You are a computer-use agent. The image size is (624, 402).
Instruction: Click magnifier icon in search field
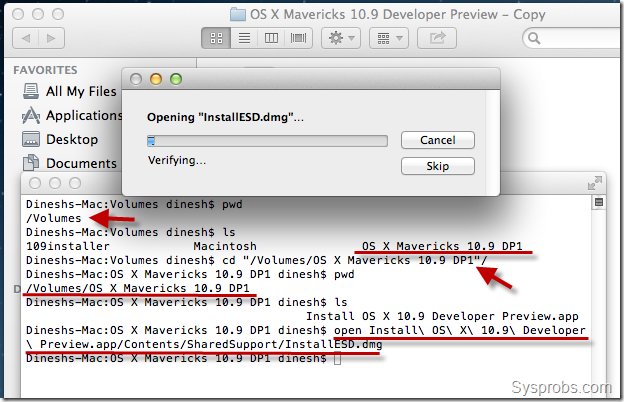click(x=534, y=38)
